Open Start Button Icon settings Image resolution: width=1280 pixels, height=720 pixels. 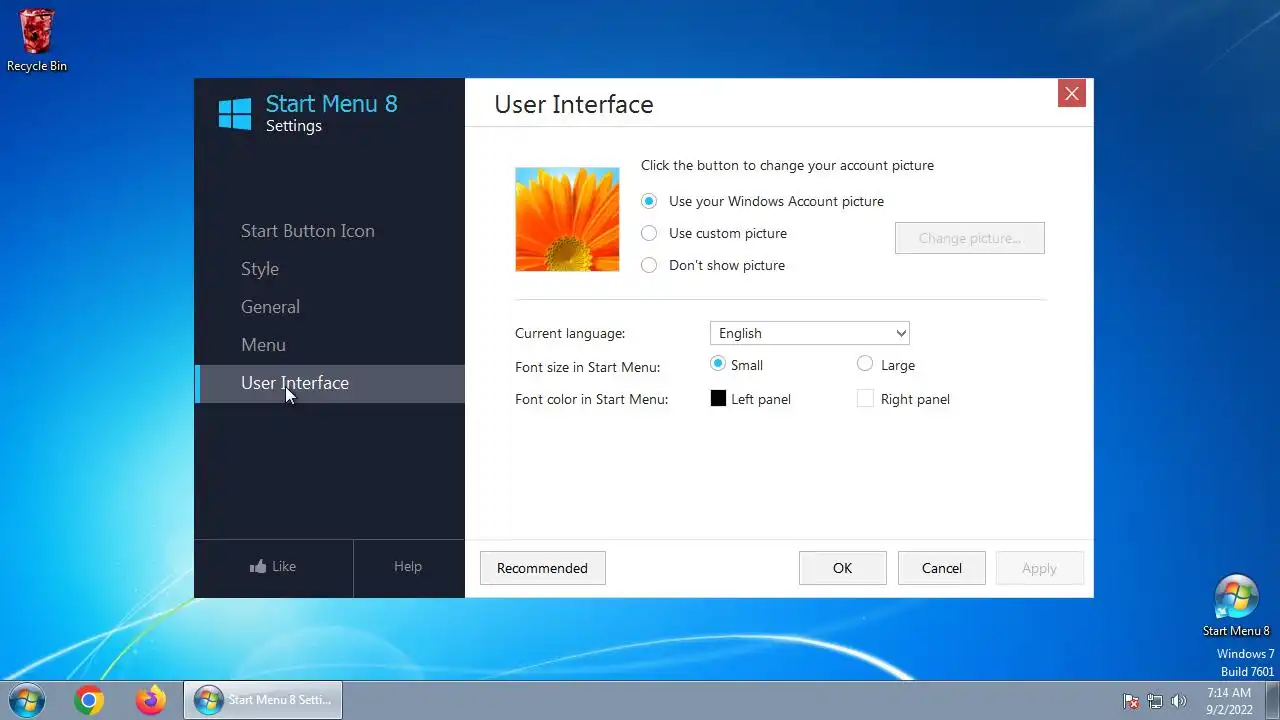pyautogui.click(x=308, y=231)
